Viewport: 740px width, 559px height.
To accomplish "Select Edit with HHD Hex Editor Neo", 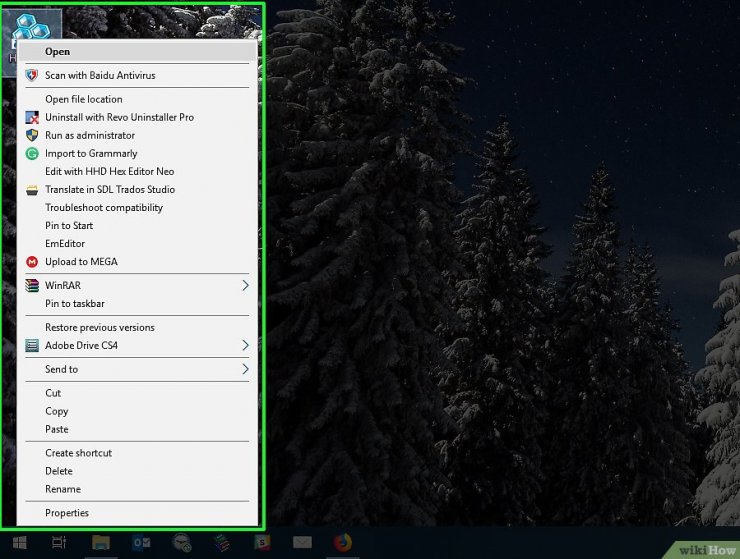I will pyautogui.click(x=137, y=171).
